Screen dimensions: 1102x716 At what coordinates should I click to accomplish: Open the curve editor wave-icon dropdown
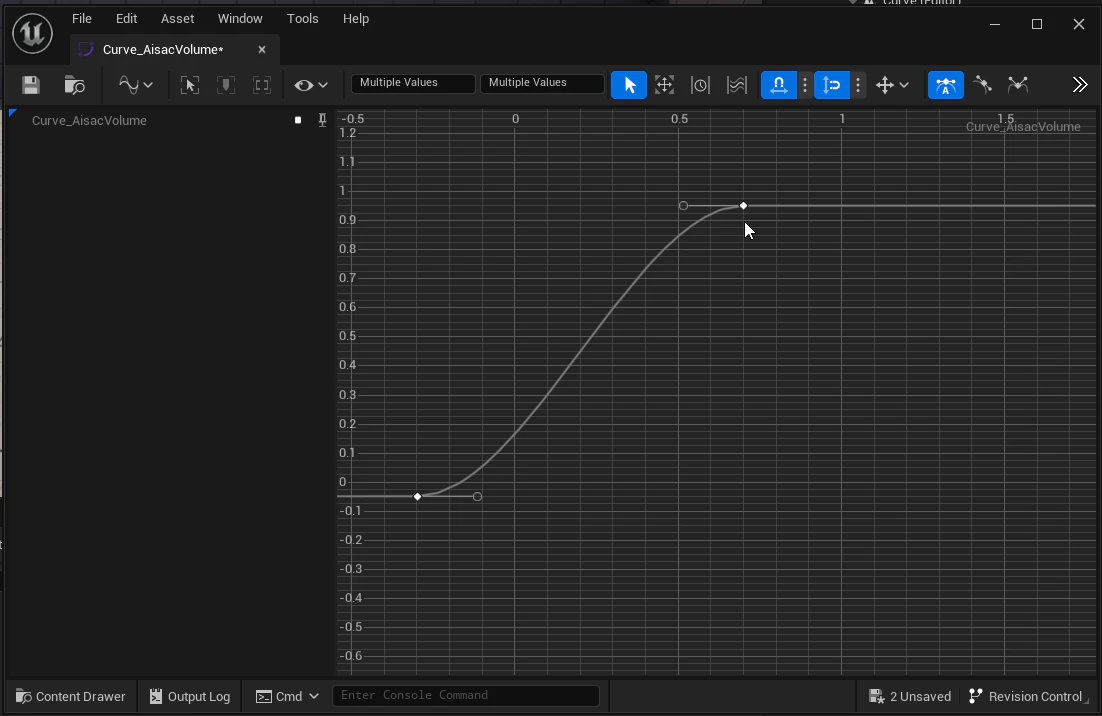(136, 85)
